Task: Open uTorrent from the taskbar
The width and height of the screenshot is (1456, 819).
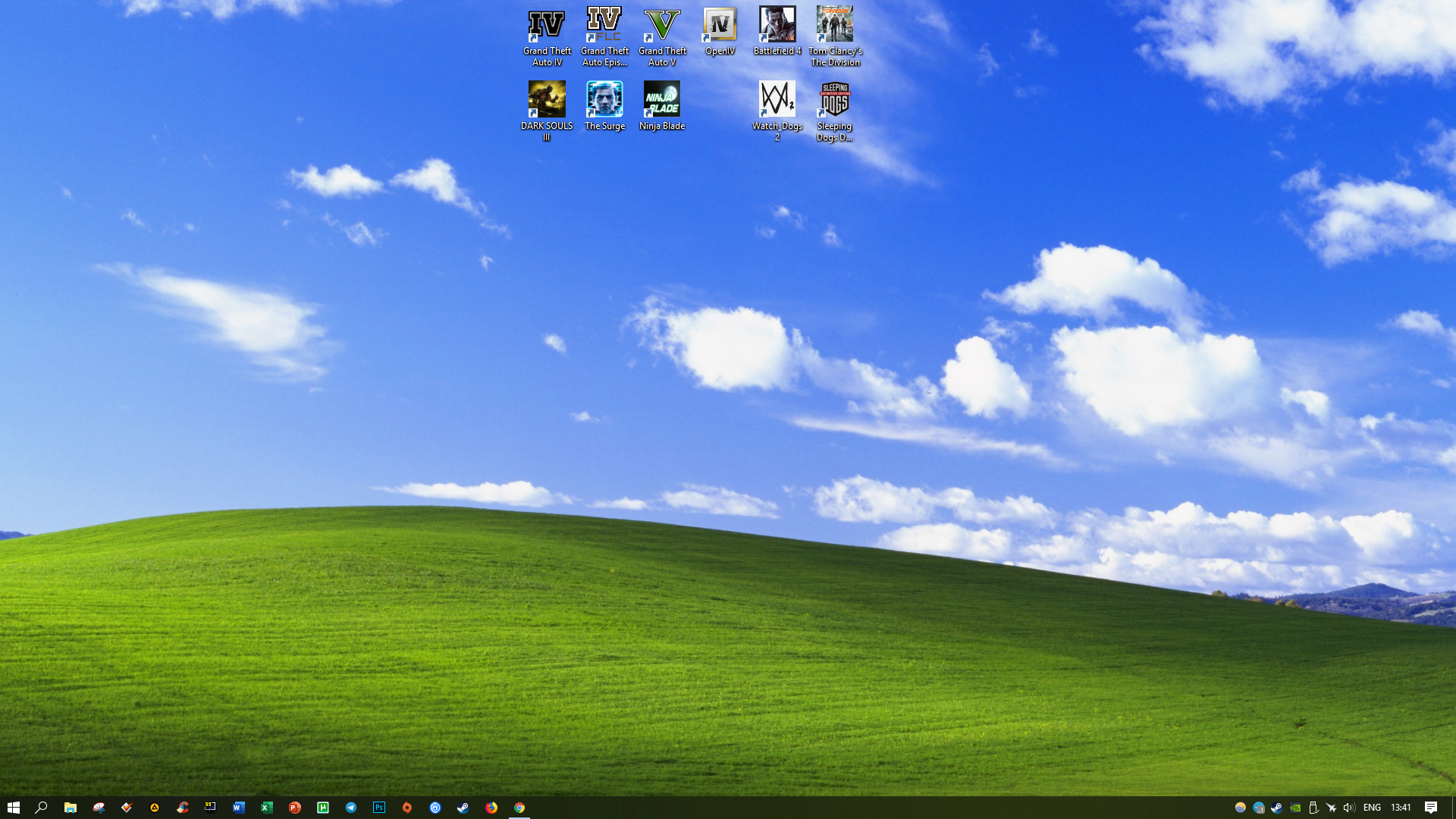Action: [323, 808]
